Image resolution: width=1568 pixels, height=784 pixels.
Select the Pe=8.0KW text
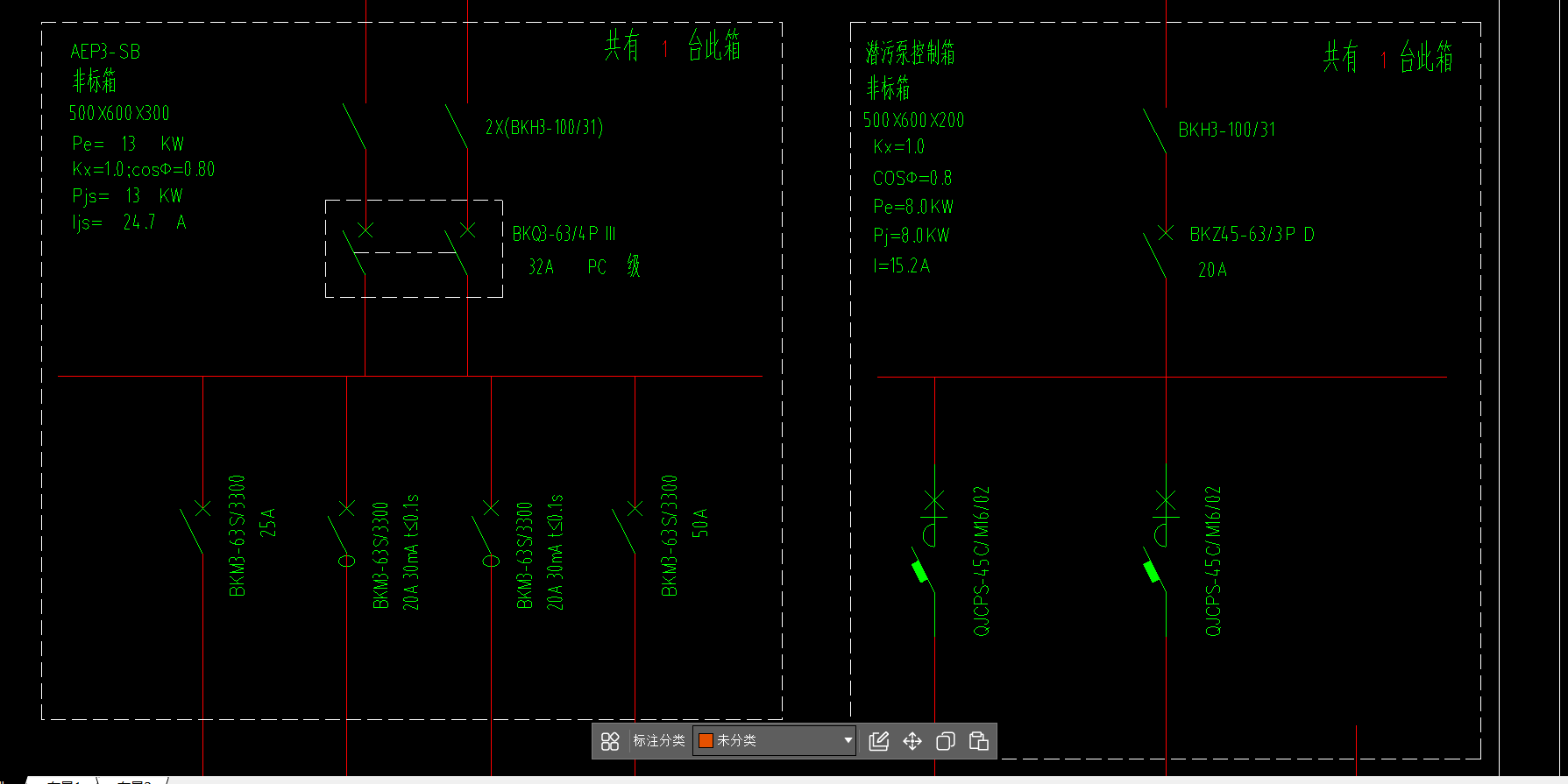pyautogui.click(x=913, y=207)
